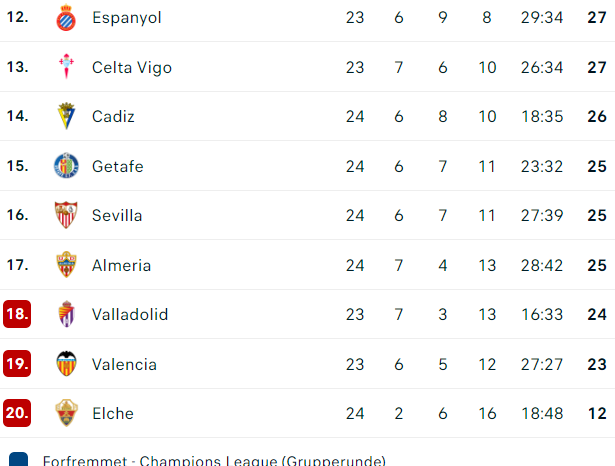Click the Cadiz club crest

coord(66,116)
